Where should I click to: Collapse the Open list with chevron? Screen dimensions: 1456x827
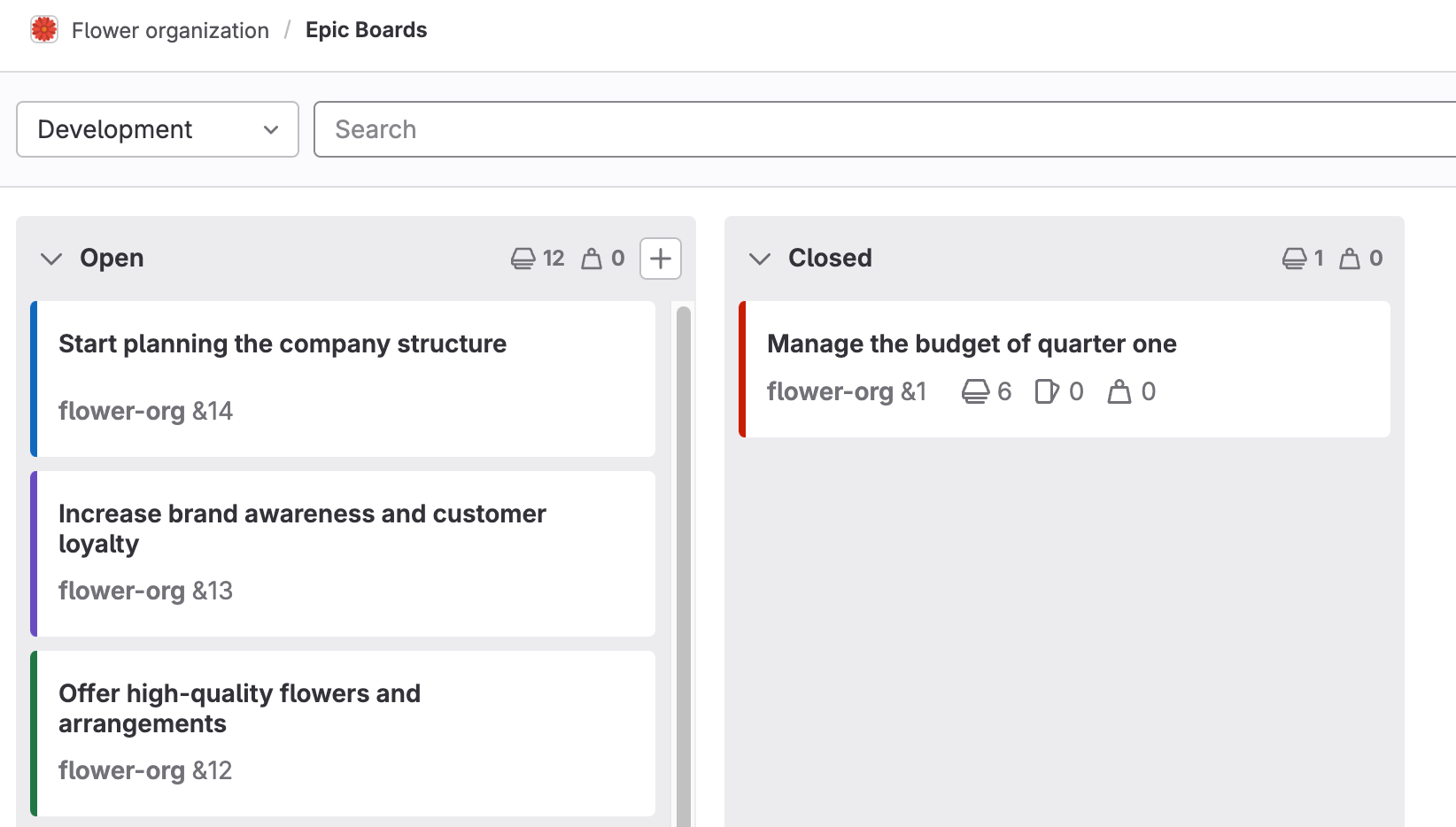51,259
